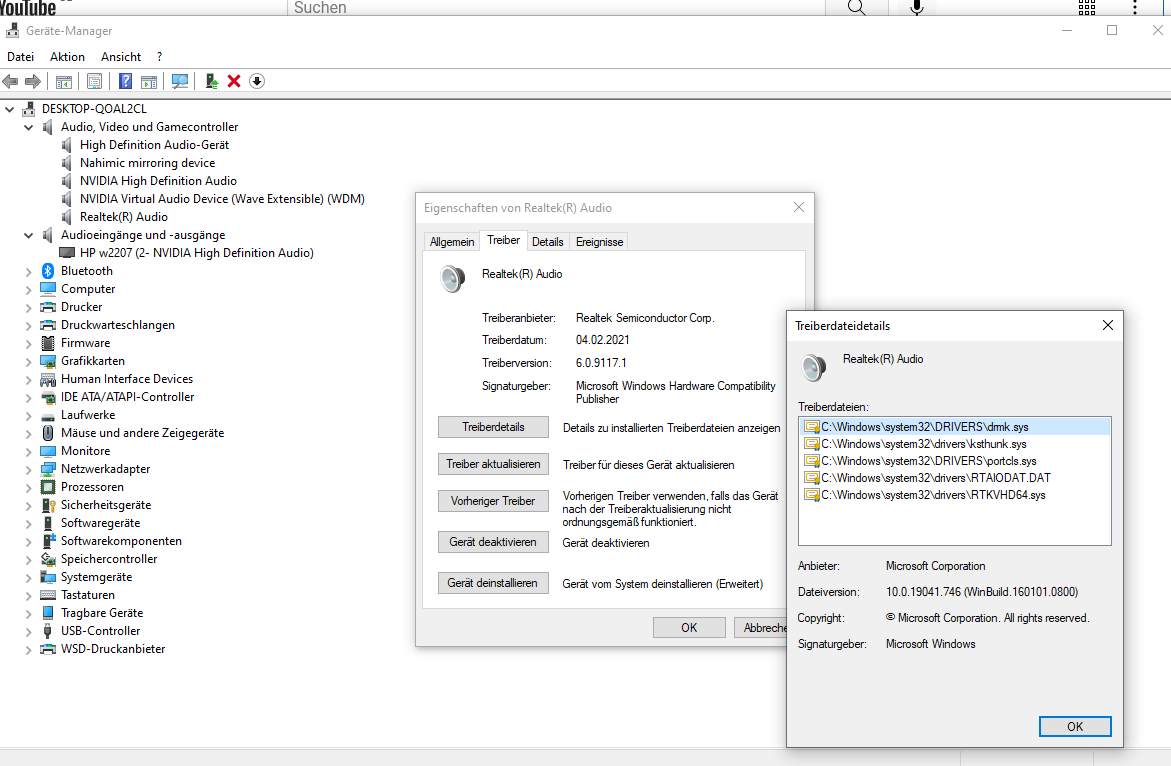Viewport: 1171px width, 766px height.
Task: Click the Gerät deinstallieren button
Action: coord(493,583)
